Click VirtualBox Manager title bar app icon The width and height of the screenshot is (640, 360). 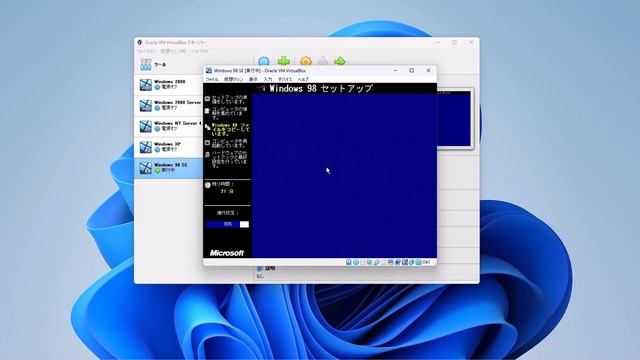coord(140,42)
